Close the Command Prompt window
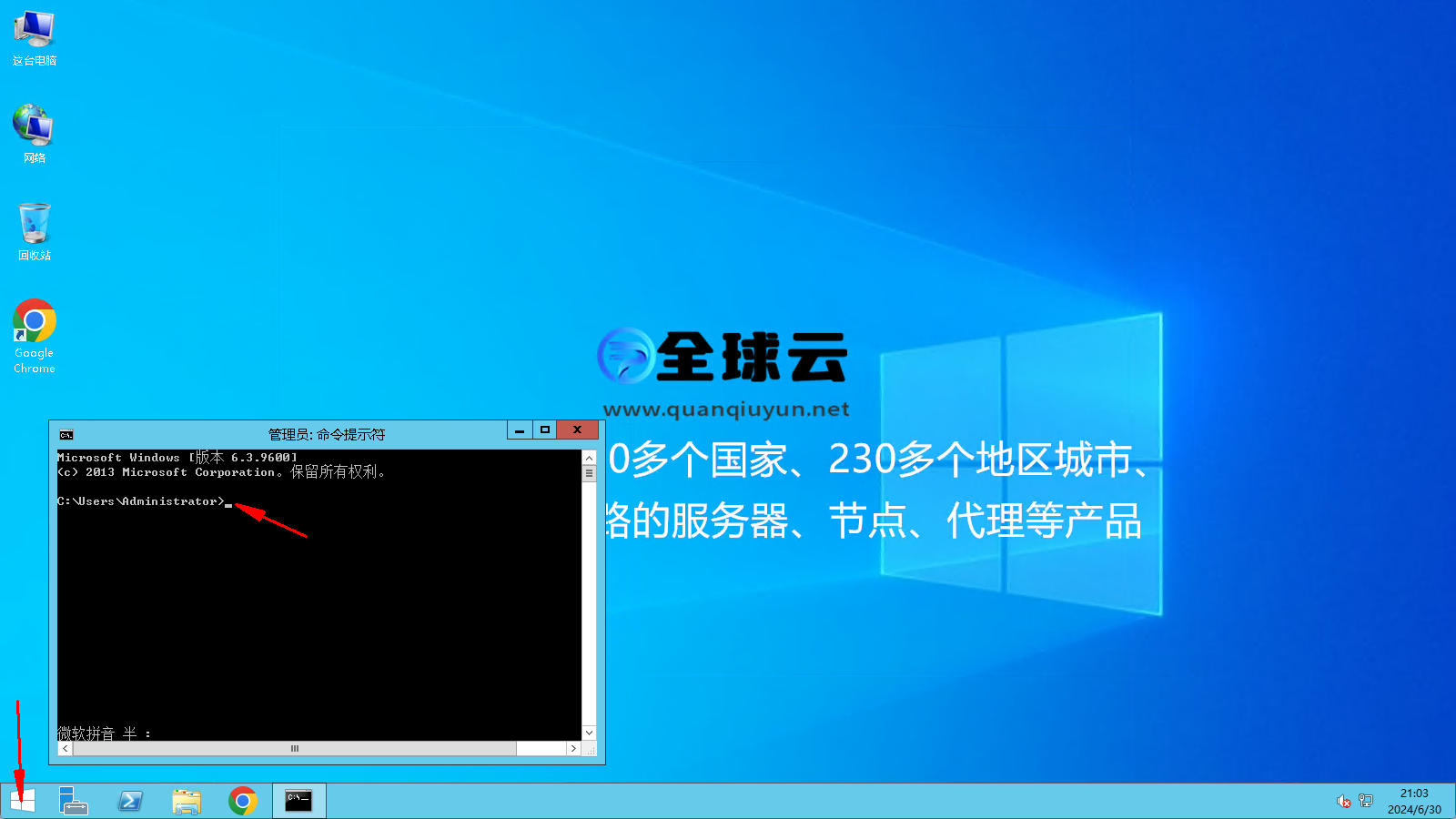 pyautogui.click(x=578, y=430)
